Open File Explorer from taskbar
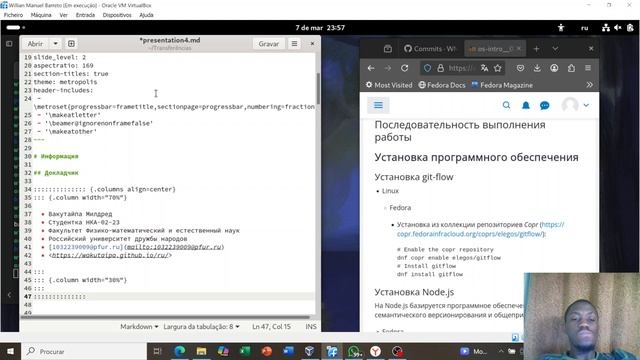 (x=201, y=351)
